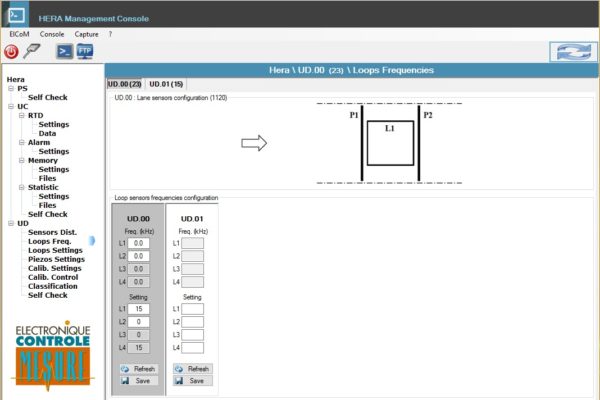Select Sensors Dist. in UD tree
The width and height of the screenshot is (600, 400).
[52, 232]
